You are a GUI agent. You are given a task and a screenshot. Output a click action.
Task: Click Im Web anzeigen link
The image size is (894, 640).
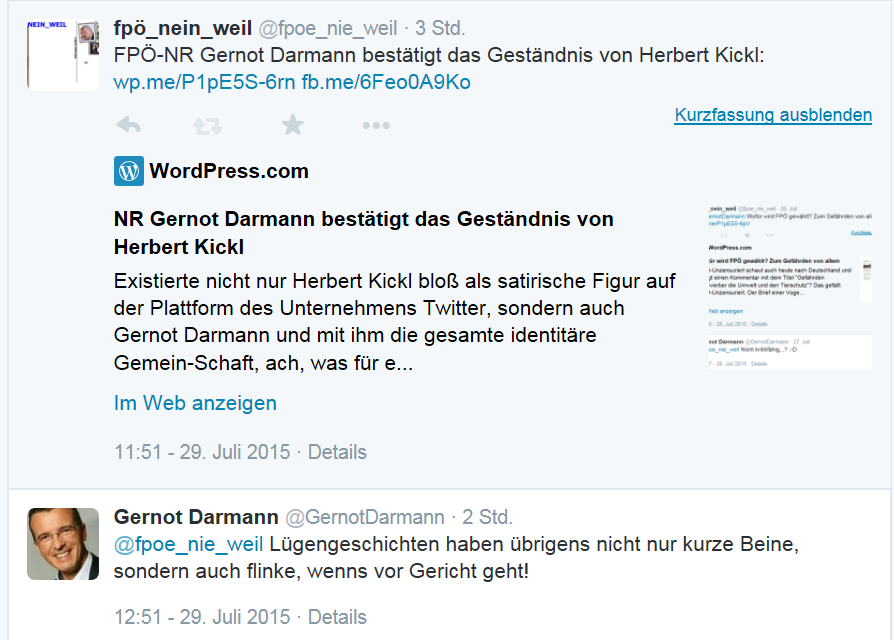pos(195,403)
